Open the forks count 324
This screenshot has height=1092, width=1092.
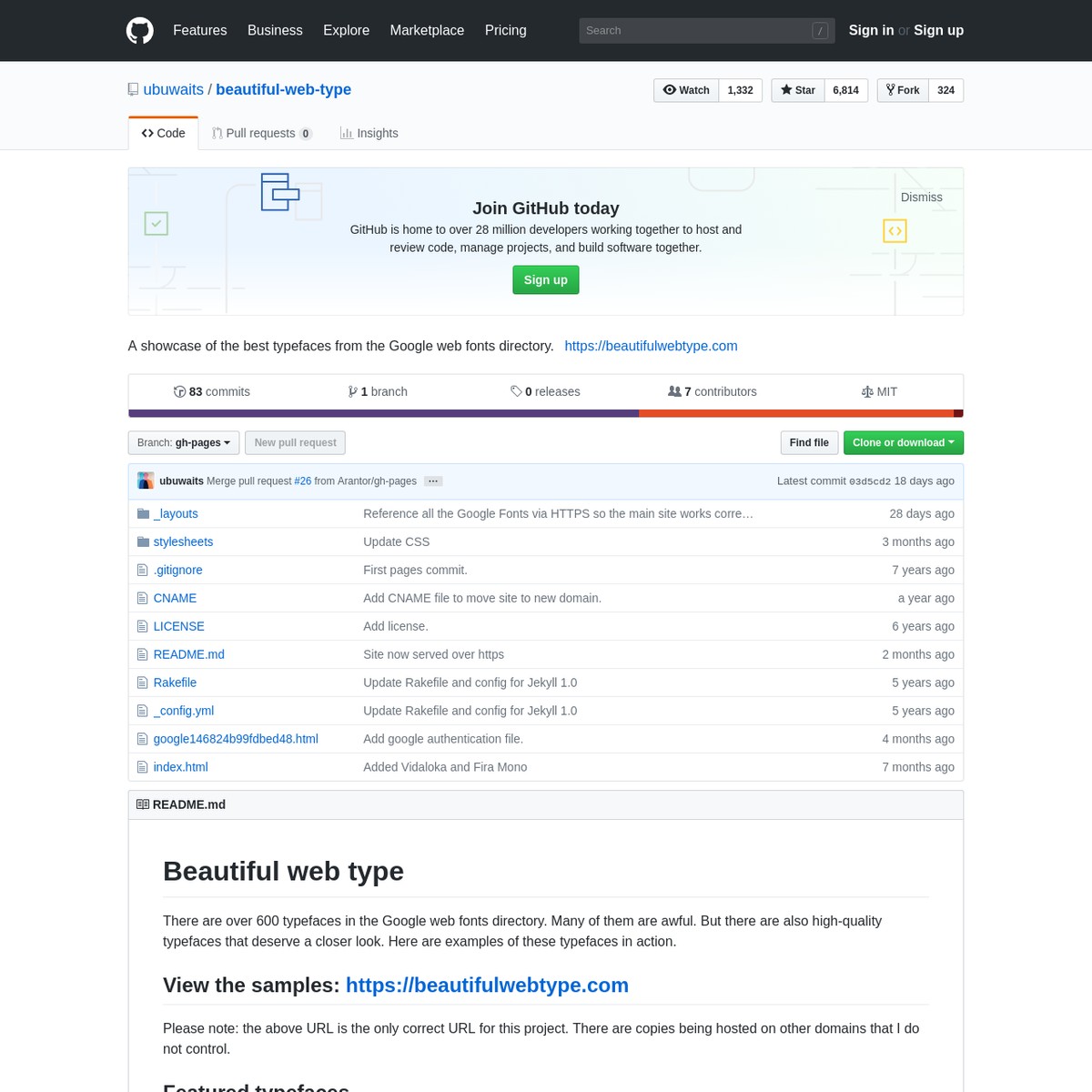click(946, 91)
